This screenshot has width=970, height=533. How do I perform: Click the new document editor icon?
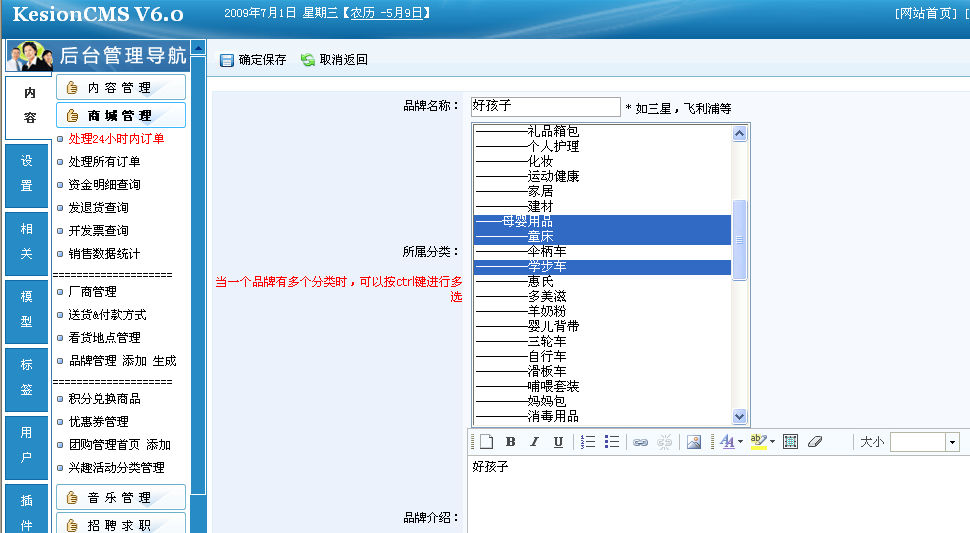(487, 441)
